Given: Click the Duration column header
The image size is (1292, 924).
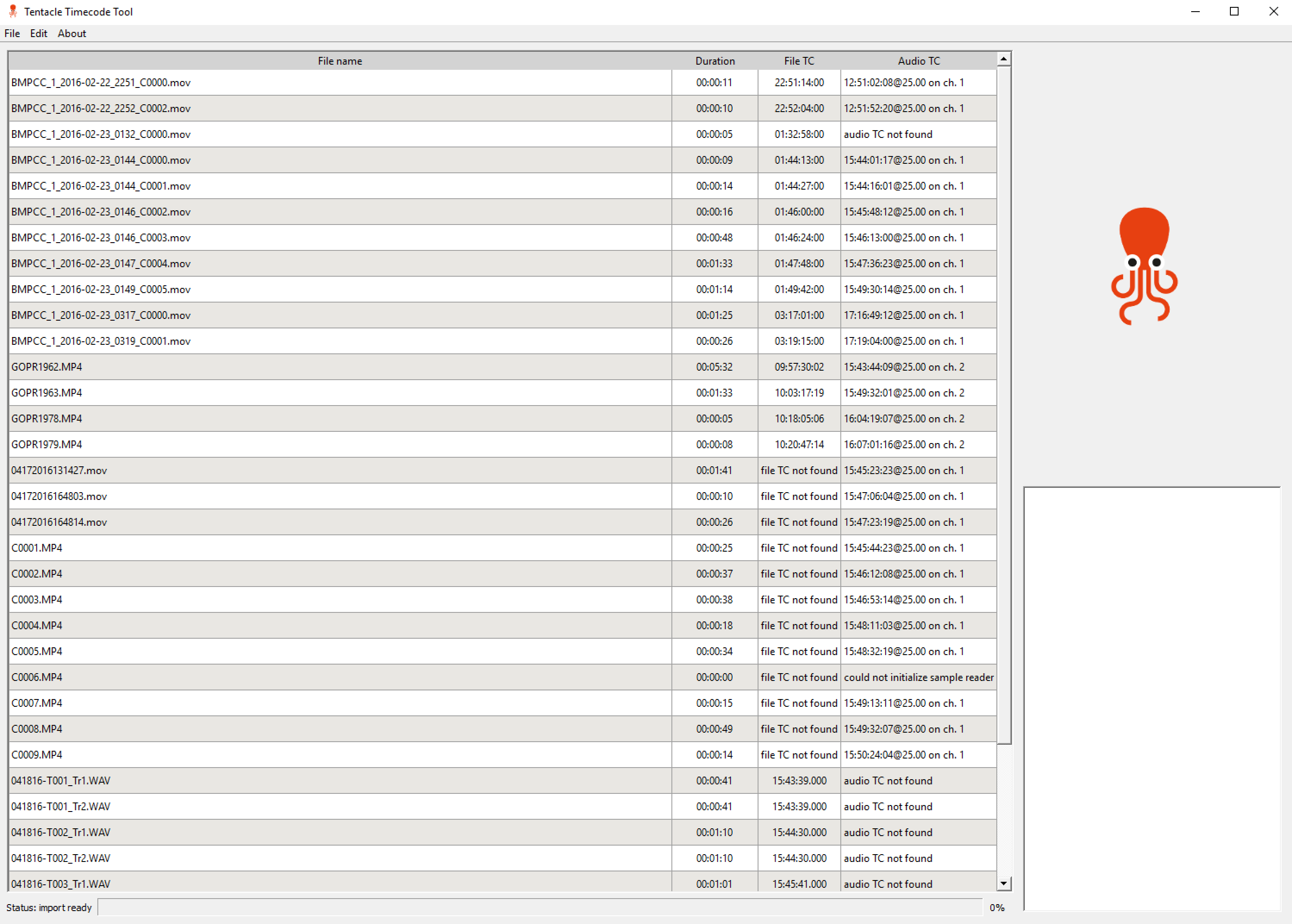Looking at the screenshot, I should pos(715,61).
